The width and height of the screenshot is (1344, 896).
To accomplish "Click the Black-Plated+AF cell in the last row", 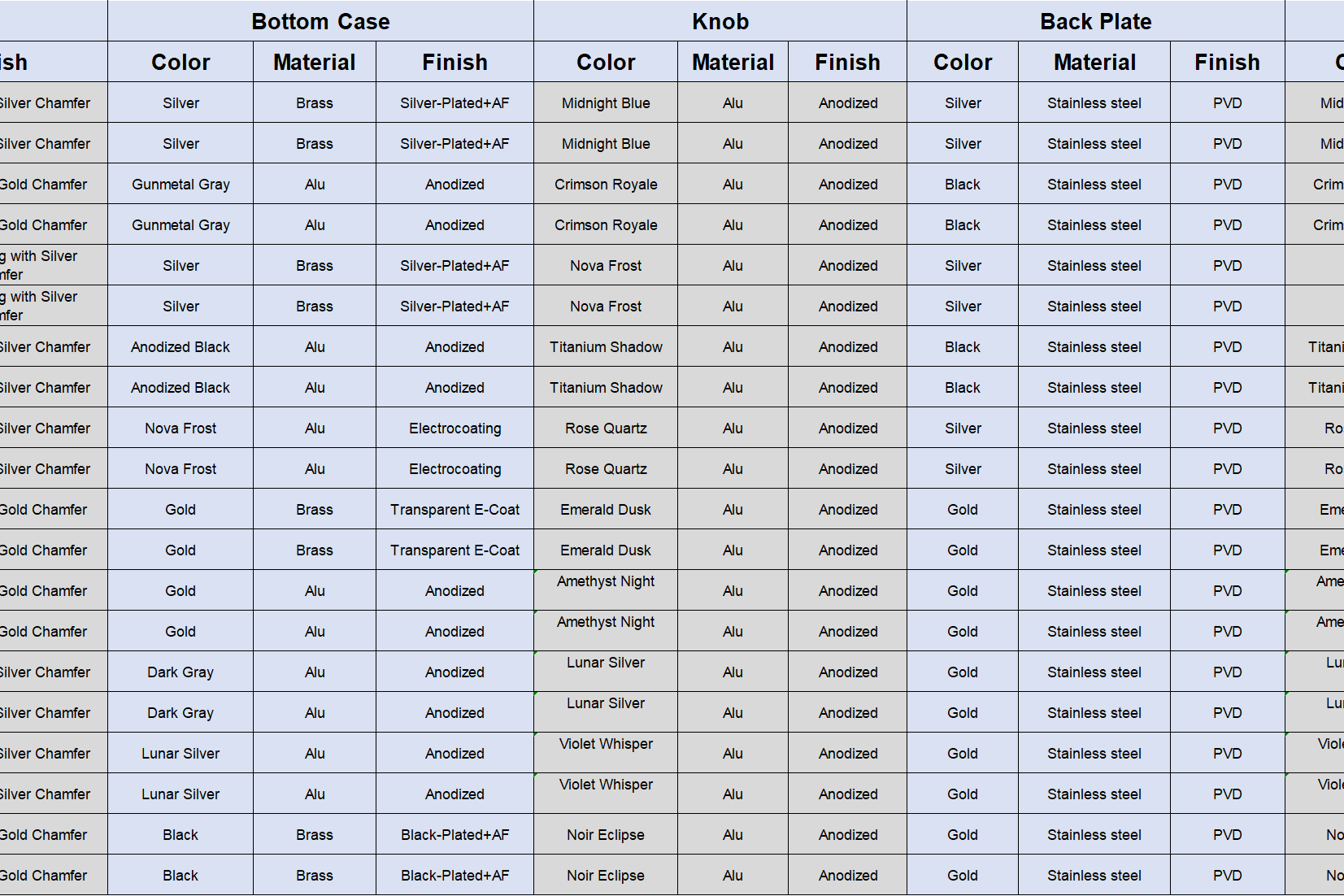I will tap(455, 876).
